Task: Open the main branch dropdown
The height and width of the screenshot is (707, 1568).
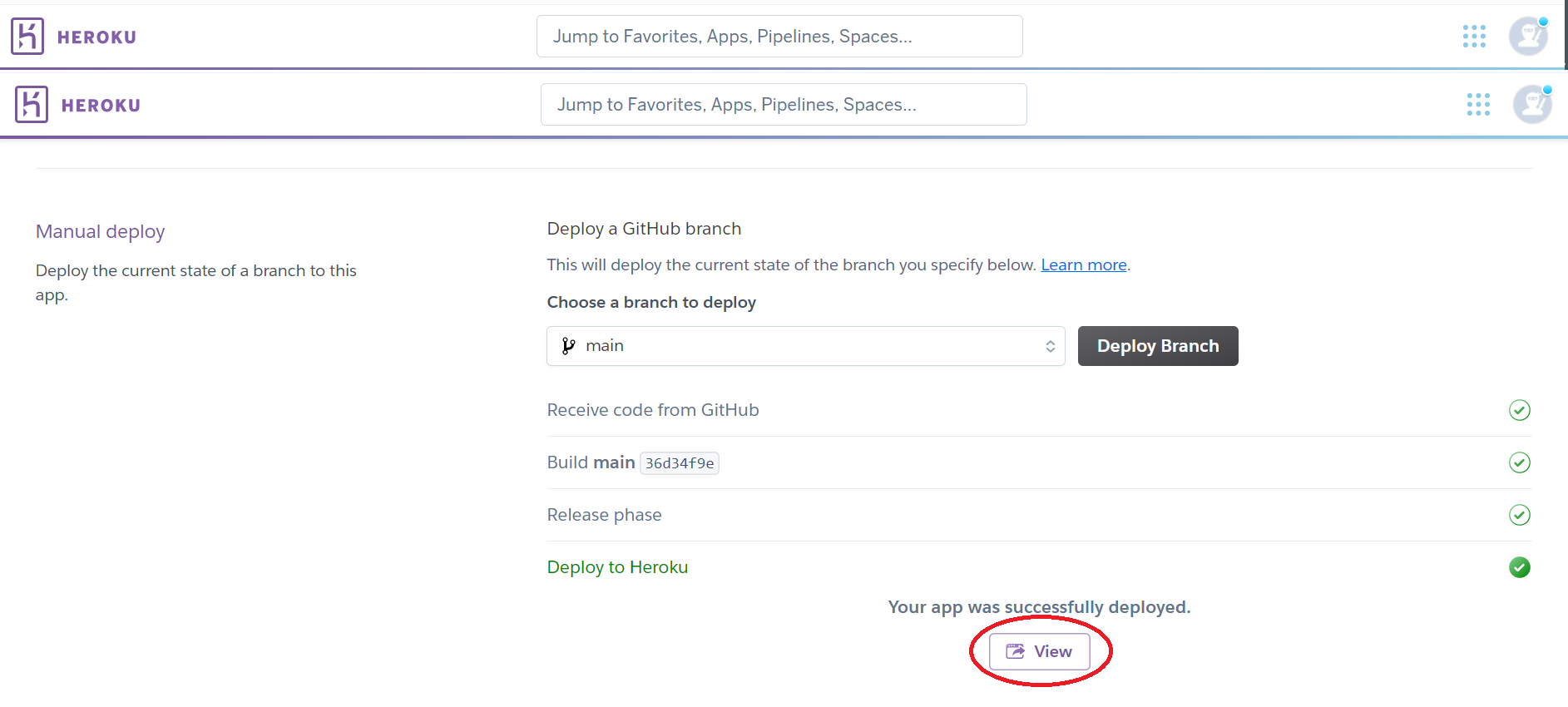Action: [805, 346]
